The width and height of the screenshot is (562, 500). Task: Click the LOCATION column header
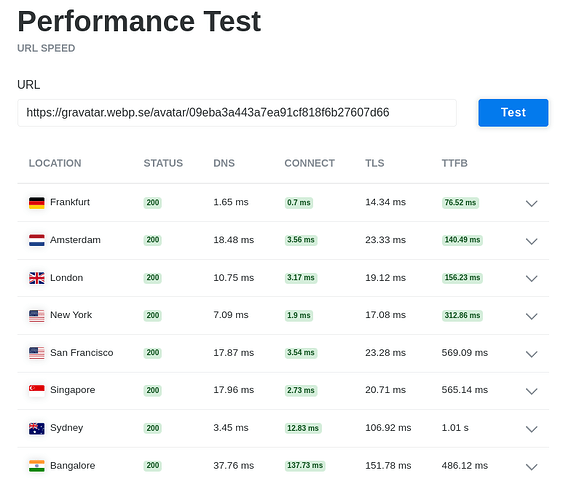coord(55,163)
